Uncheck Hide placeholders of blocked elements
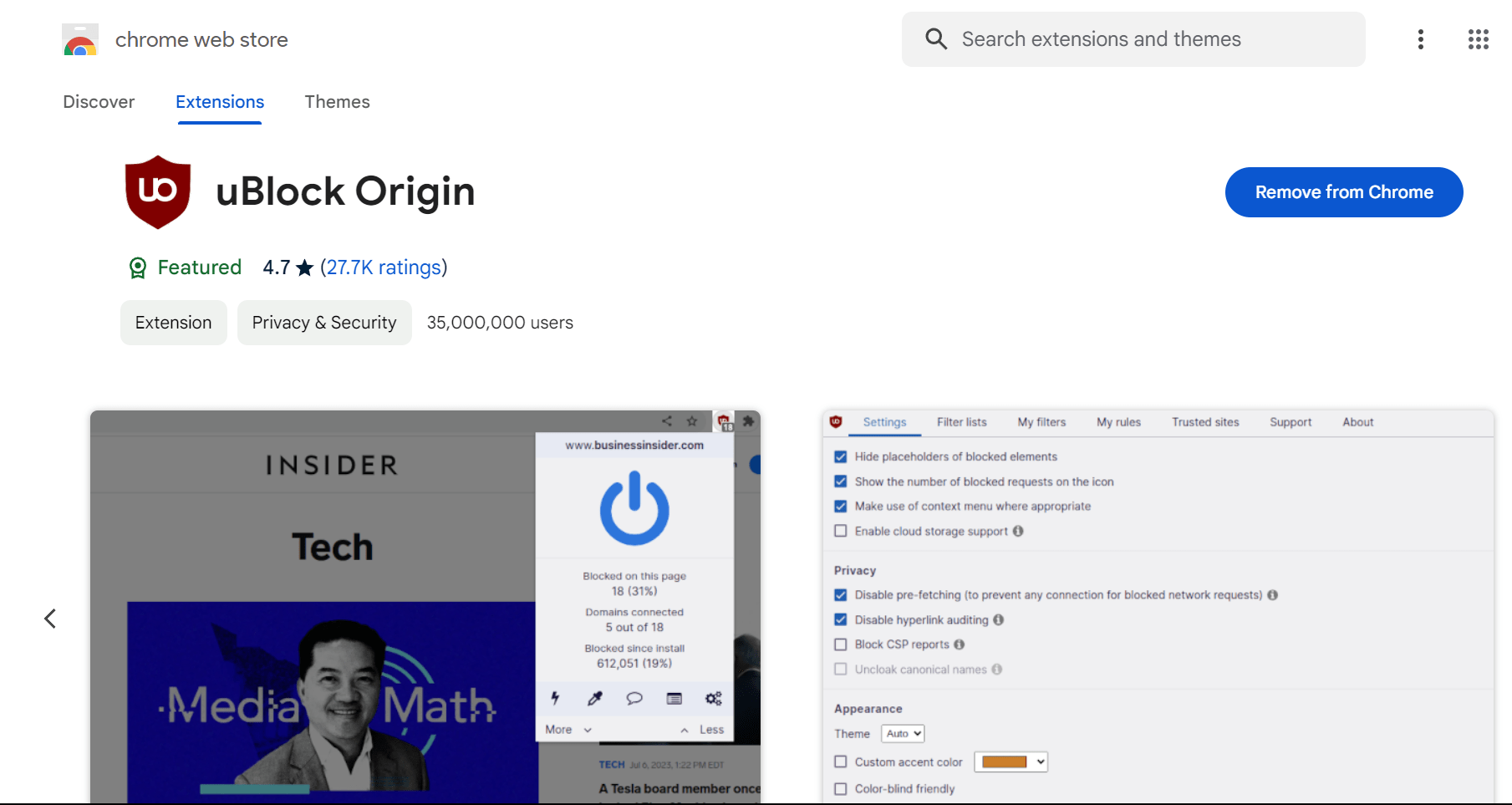The image size is (1512, 805). [841, 457]
